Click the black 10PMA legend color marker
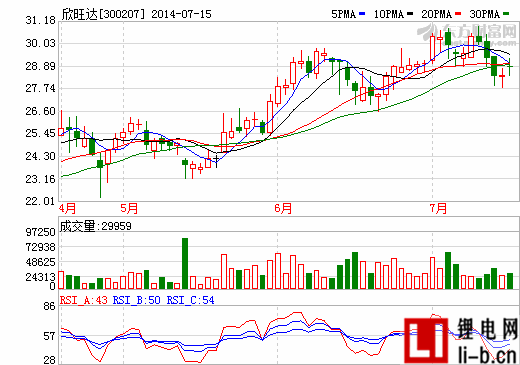The image size is (520, 365). pos(410,14)
